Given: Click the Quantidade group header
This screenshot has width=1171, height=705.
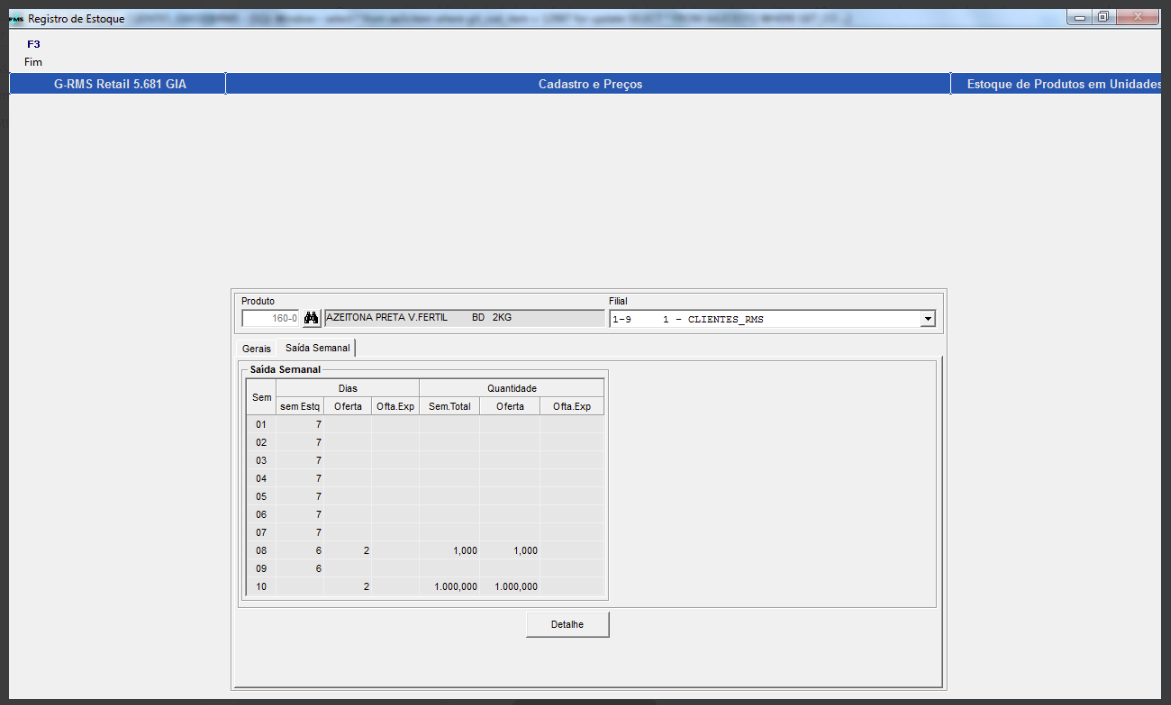Looking at the screenshot, I should 512,388.
